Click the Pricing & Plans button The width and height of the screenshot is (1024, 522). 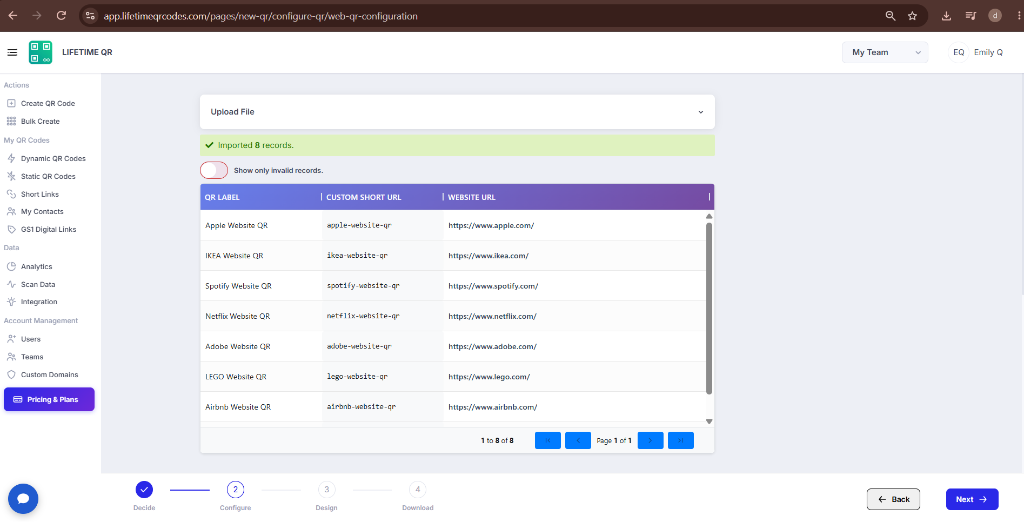[49, 399]
